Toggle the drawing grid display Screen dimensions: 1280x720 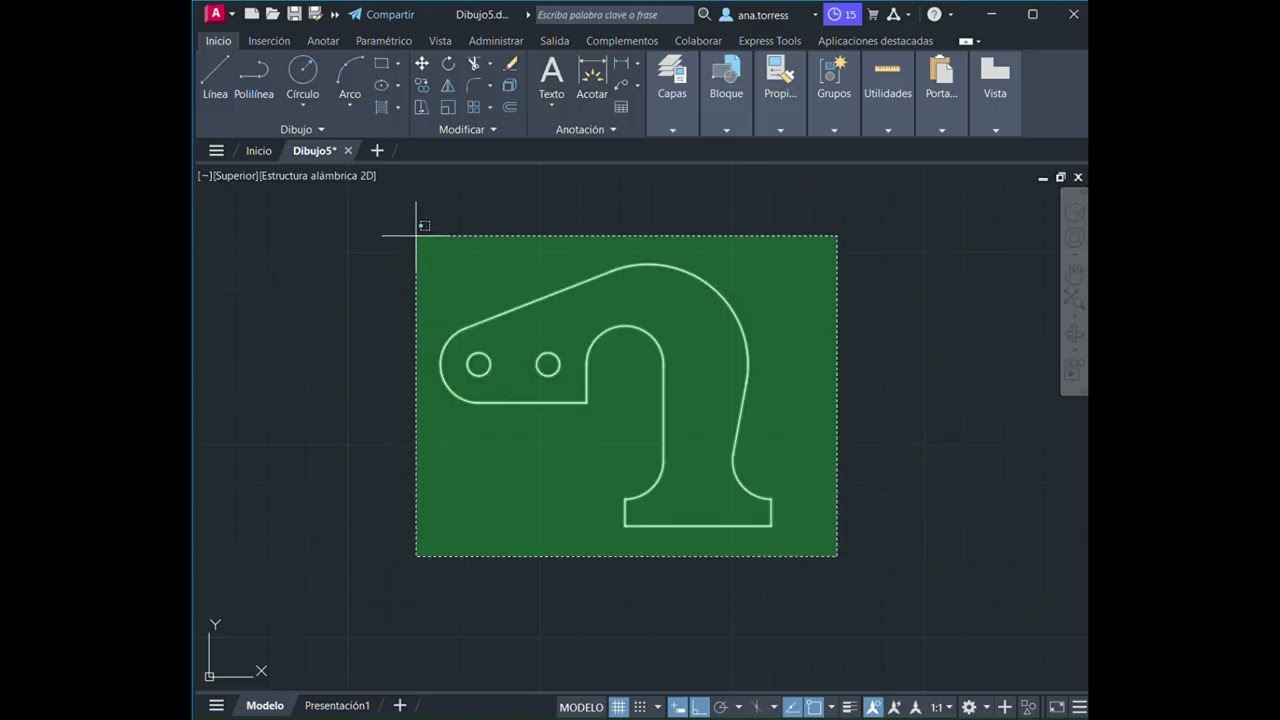[619, 707]
